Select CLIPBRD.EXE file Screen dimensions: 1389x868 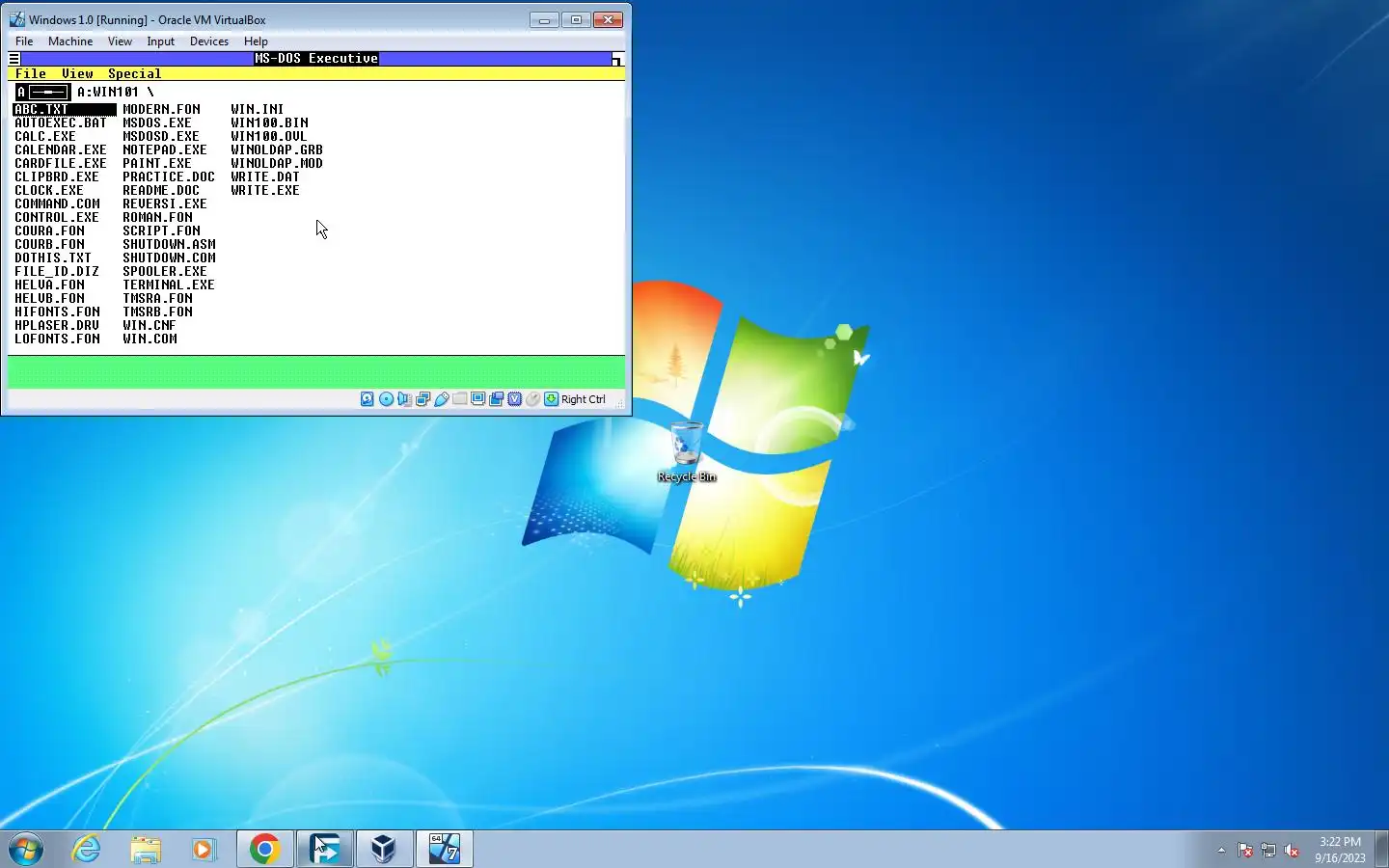[x=57, y=176]
